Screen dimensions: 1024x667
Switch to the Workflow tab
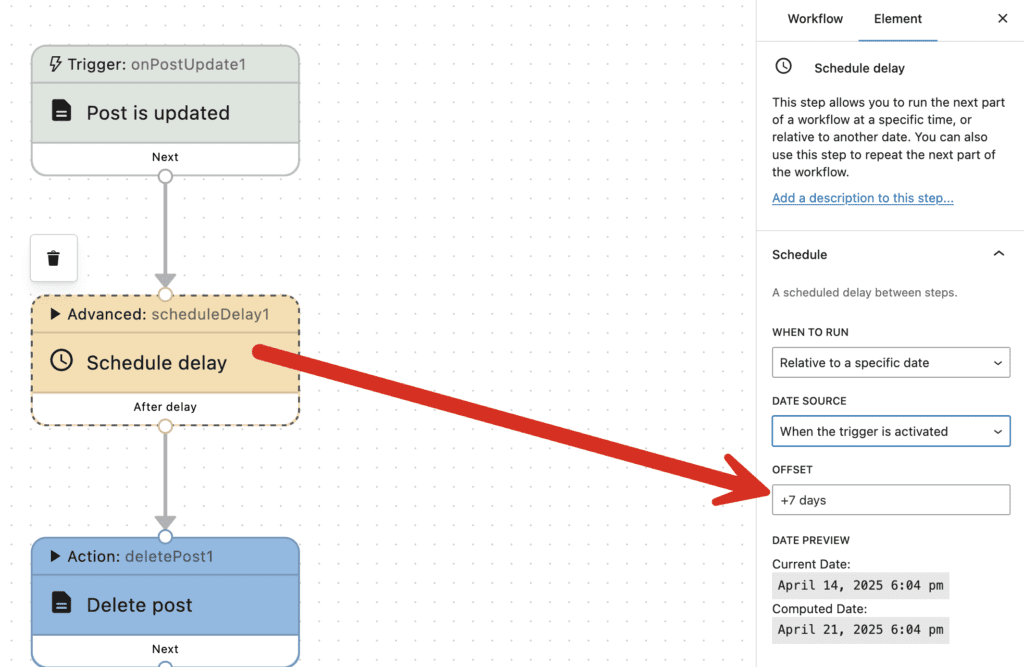[x=815, y=19]
